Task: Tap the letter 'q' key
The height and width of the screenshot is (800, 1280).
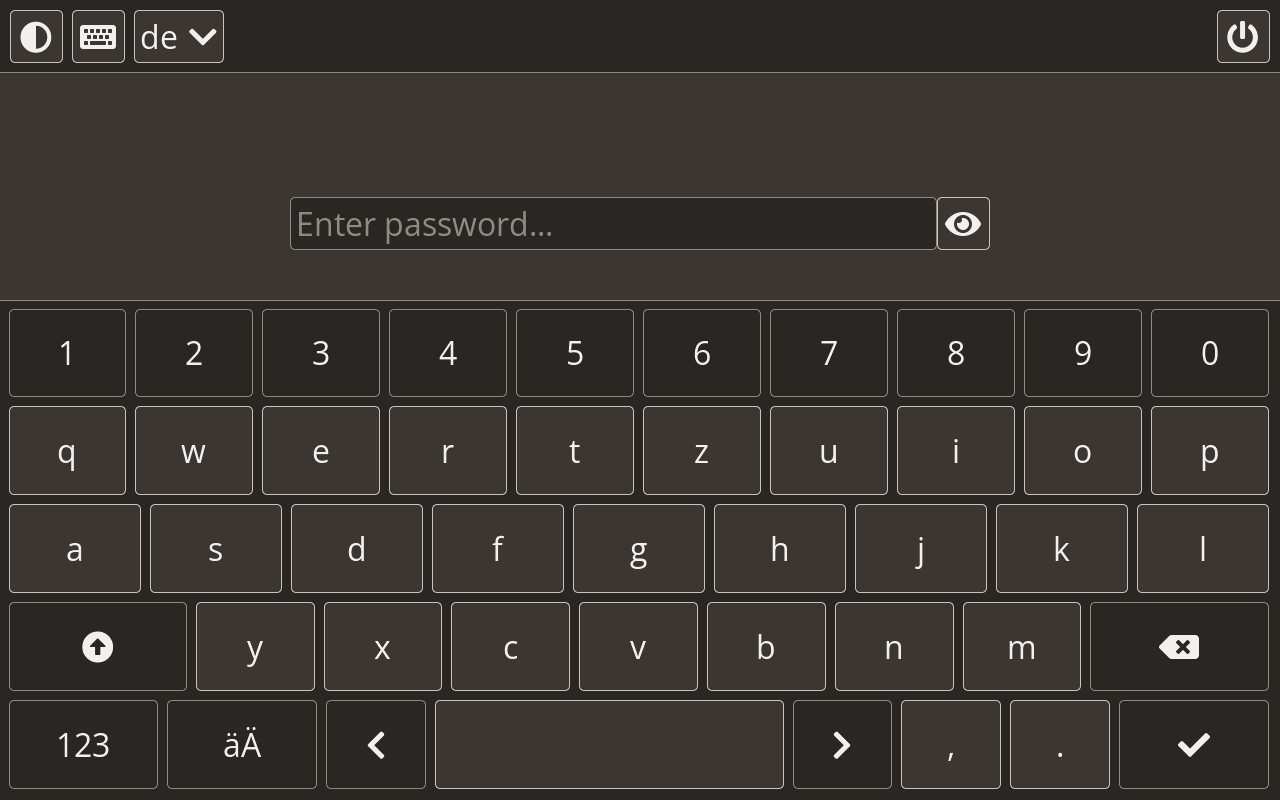Action: pos(67,451)
